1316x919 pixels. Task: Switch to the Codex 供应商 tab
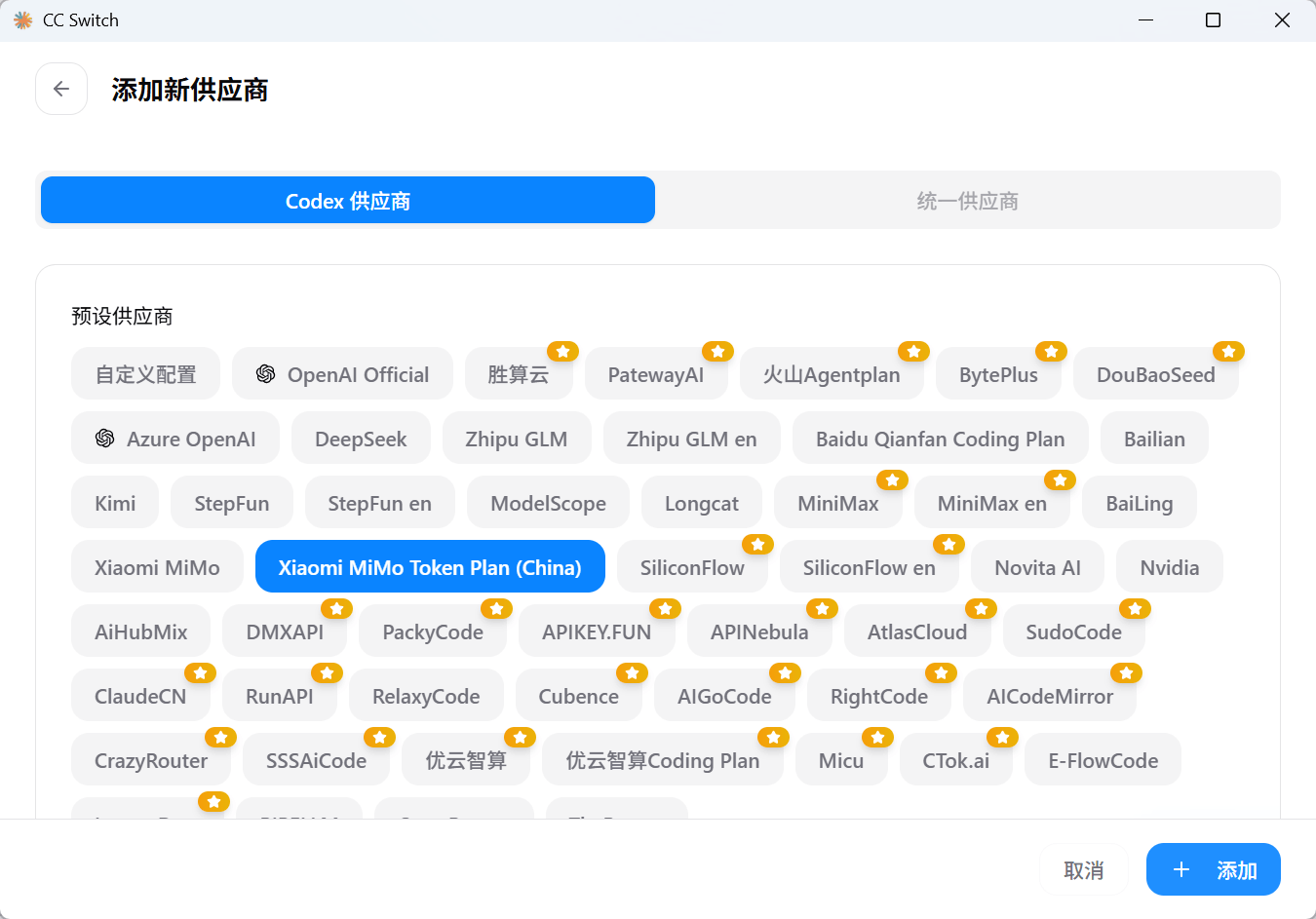[x=348, y=200]
